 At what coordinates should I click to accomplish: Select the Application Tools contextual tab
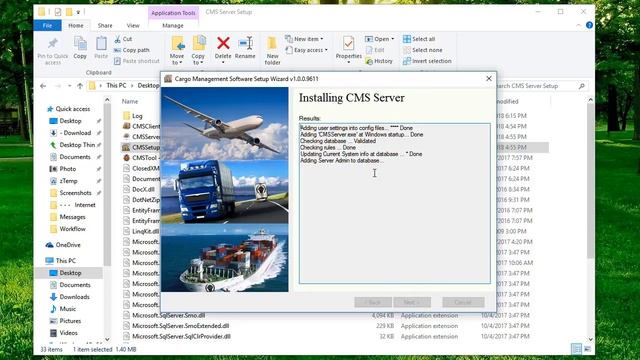[x=173, y=13]
